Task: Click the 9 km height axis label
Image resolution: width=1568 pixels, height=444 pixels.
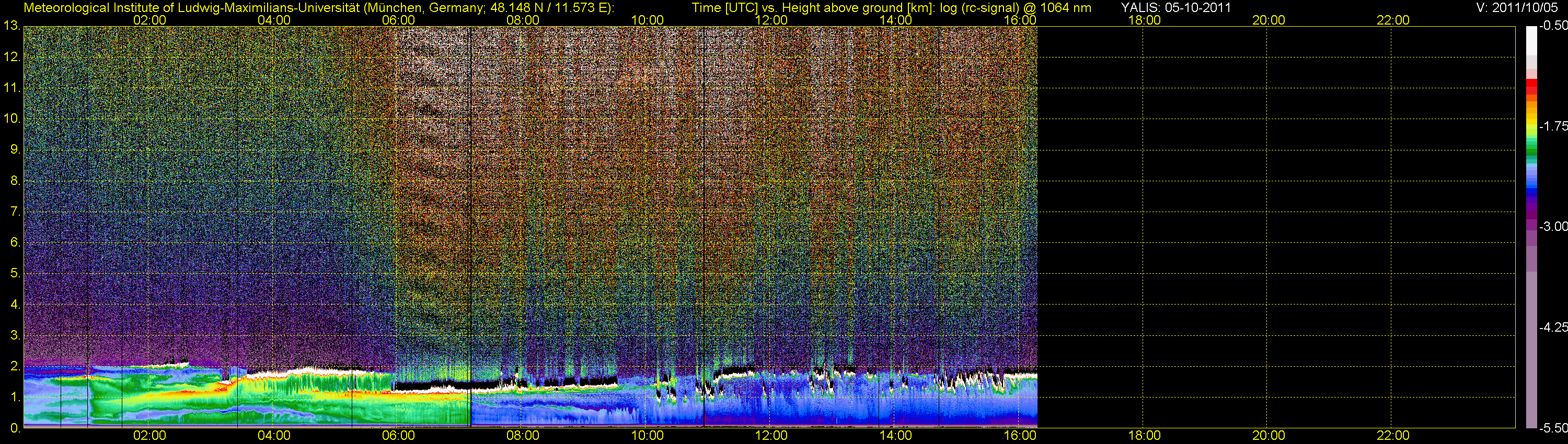Action: pyautogui.click(x=15, y=149)
